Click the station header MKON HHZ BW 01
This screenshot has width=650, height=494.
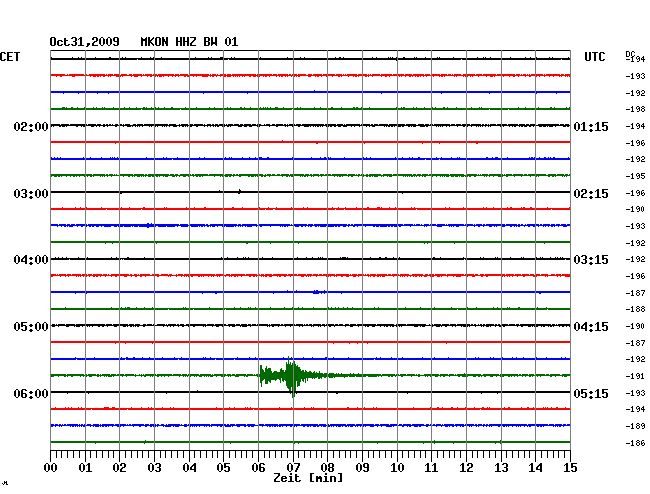[189, 42]
